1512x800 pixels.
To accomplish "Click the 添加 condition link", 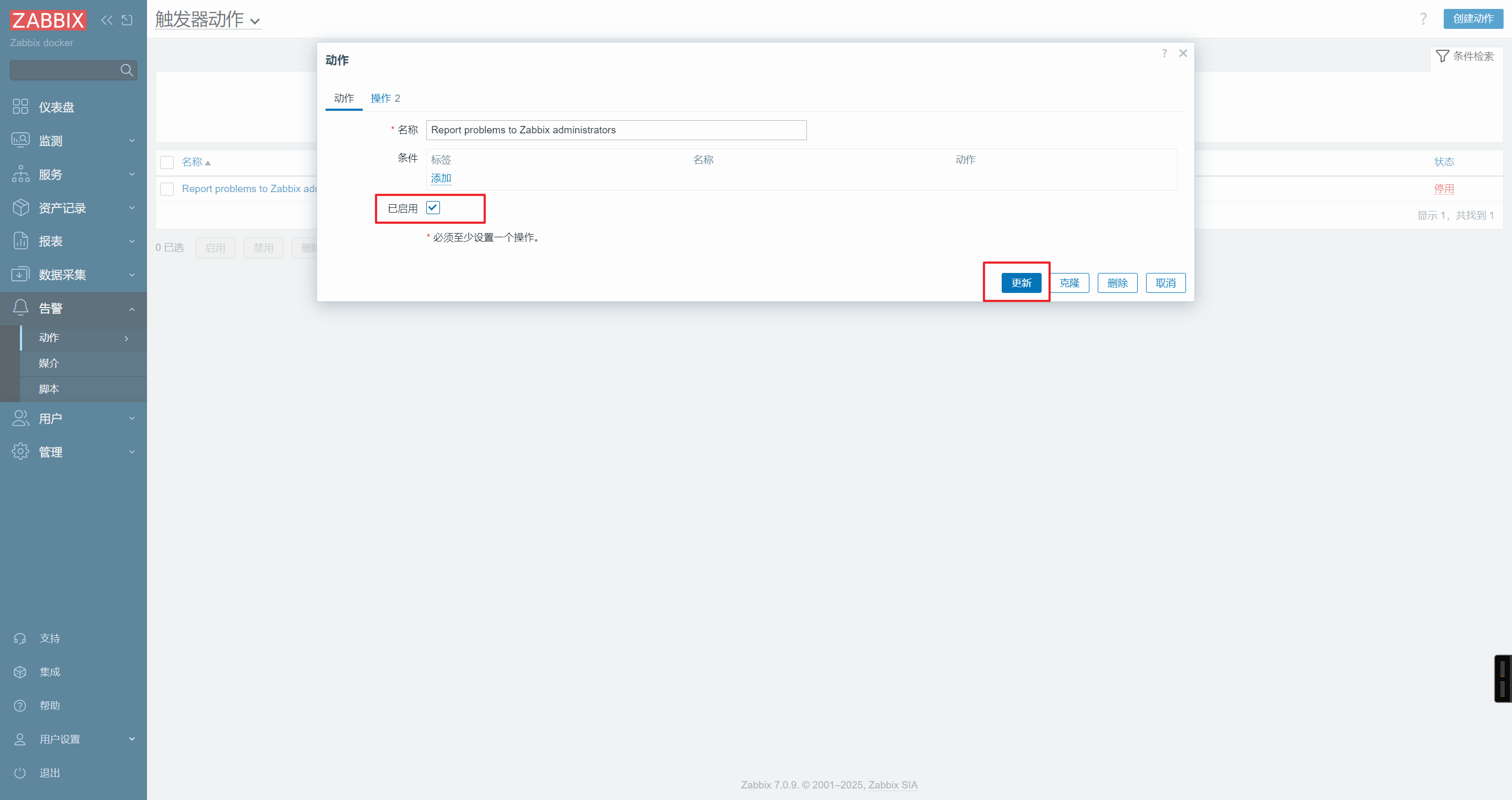I will (442, 178).
